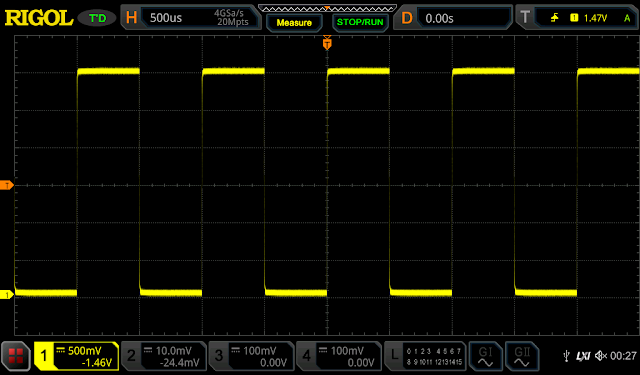Open the trigger T settings panel
This screenshot has height=375, width=640.
coord(576,18)
